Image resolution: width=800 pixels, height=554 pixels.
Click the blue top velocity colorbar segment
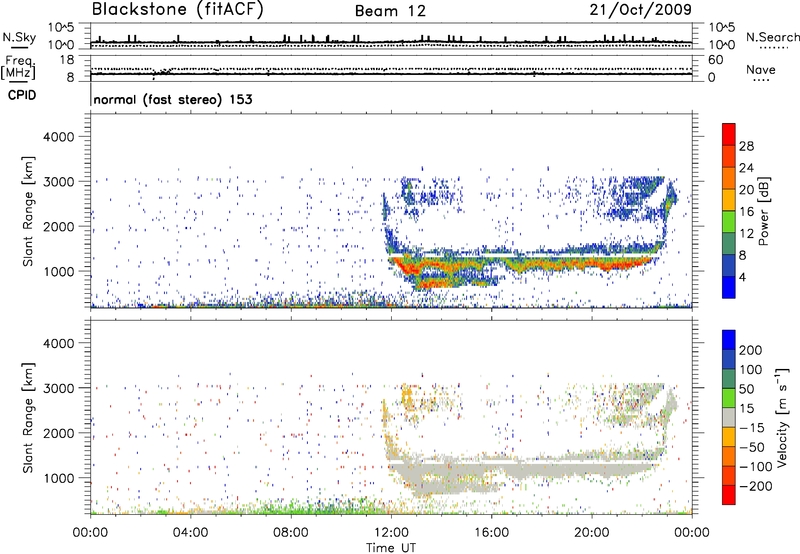coord(729,340)
